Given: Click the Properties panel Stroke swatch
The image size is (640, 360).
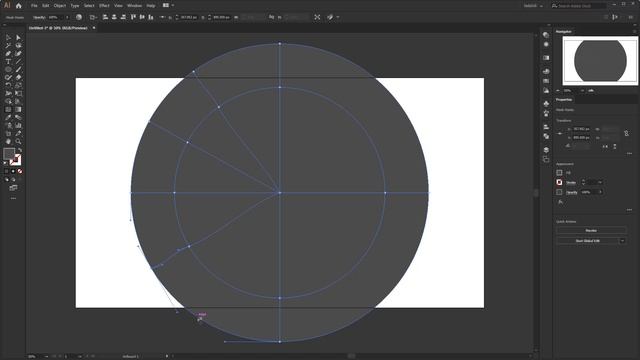Looking at the screenshot, I should coord(559,182).
